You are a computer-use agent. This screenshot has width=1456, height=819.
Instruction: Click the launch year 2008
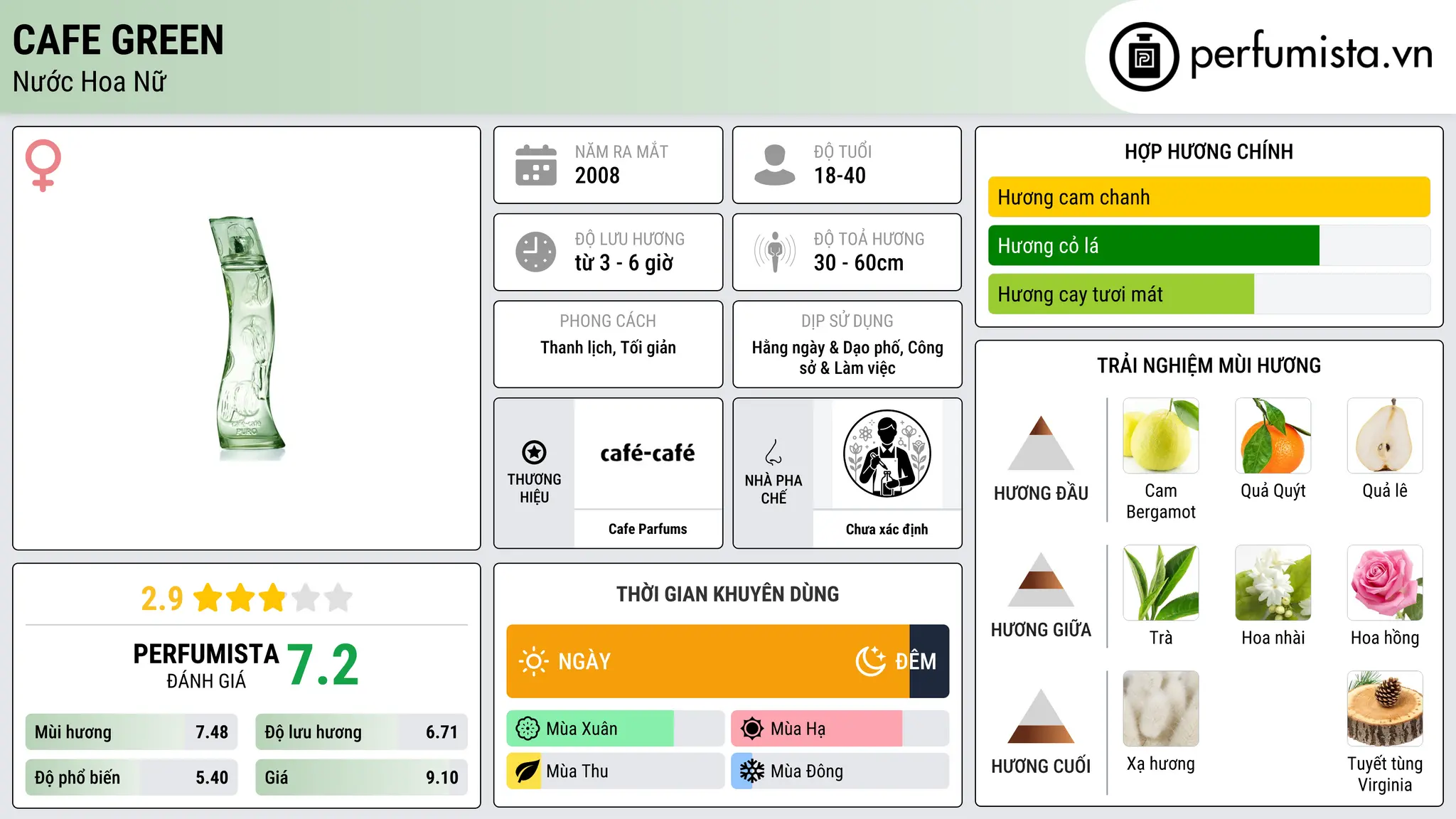point(597,176)
